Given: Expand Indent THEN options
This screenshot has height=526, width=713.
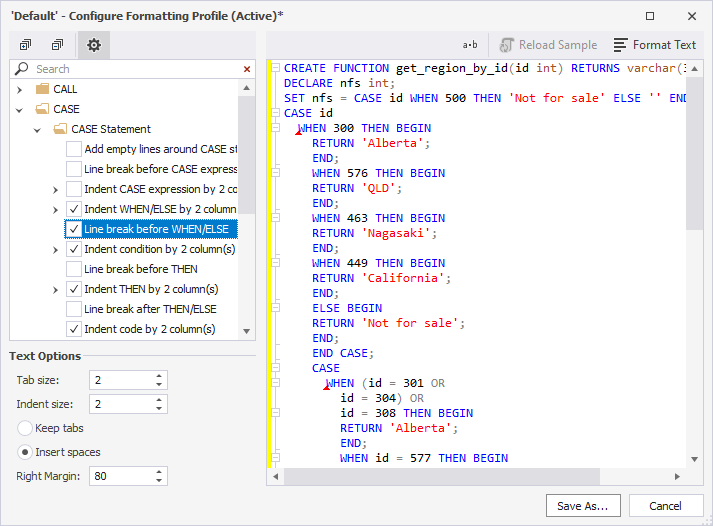Looking at the screenshot, I should [55, 290].
